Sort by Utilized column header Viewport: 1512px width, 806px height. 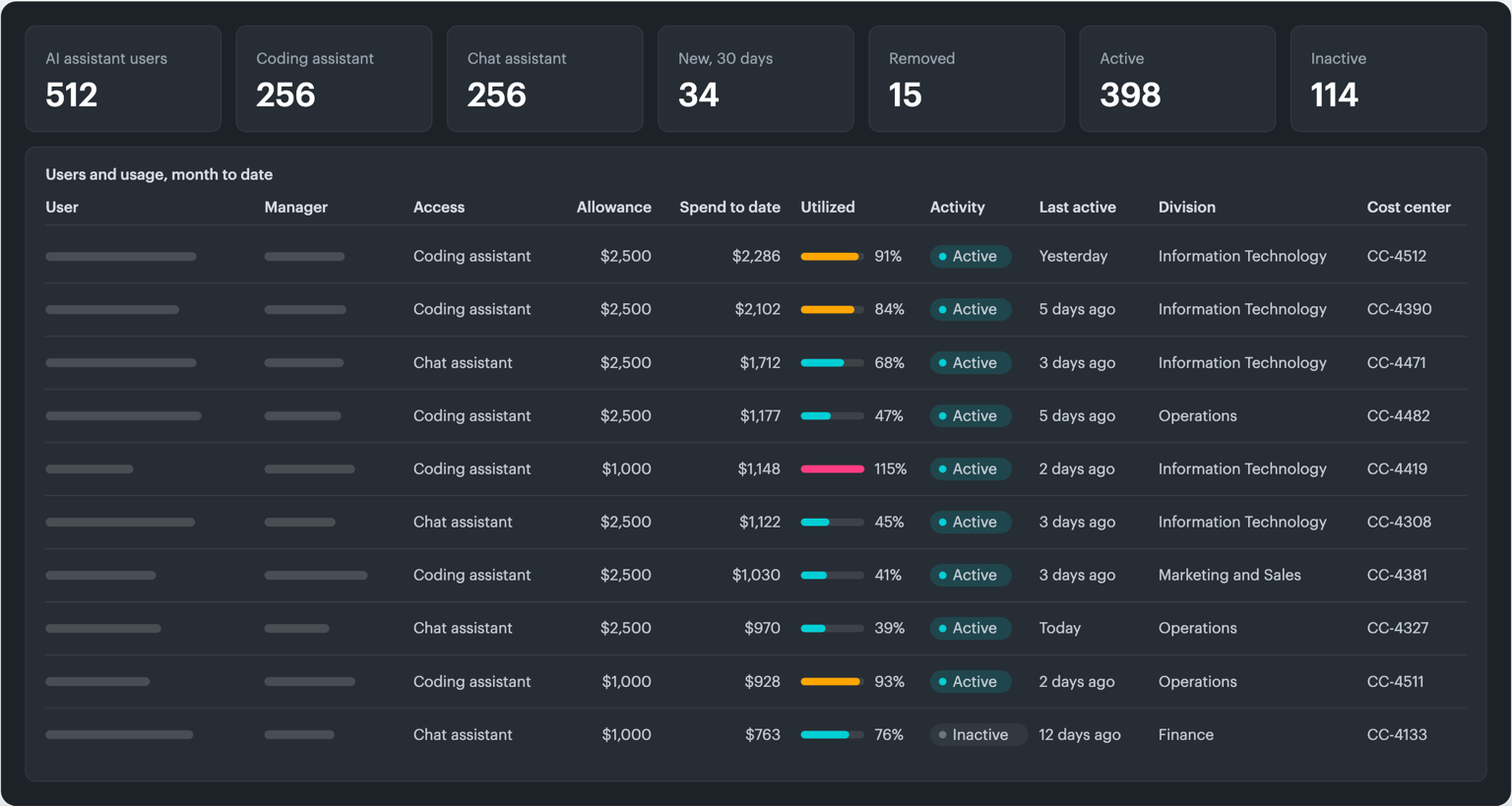(828, 207)
